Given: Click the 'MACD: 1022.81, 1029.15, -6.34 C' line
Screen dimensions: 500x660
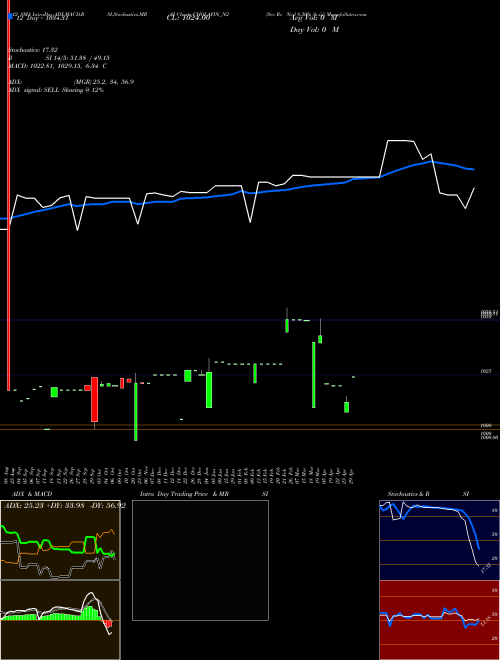Looking at the screenshot, I should [x=57, y=66].
